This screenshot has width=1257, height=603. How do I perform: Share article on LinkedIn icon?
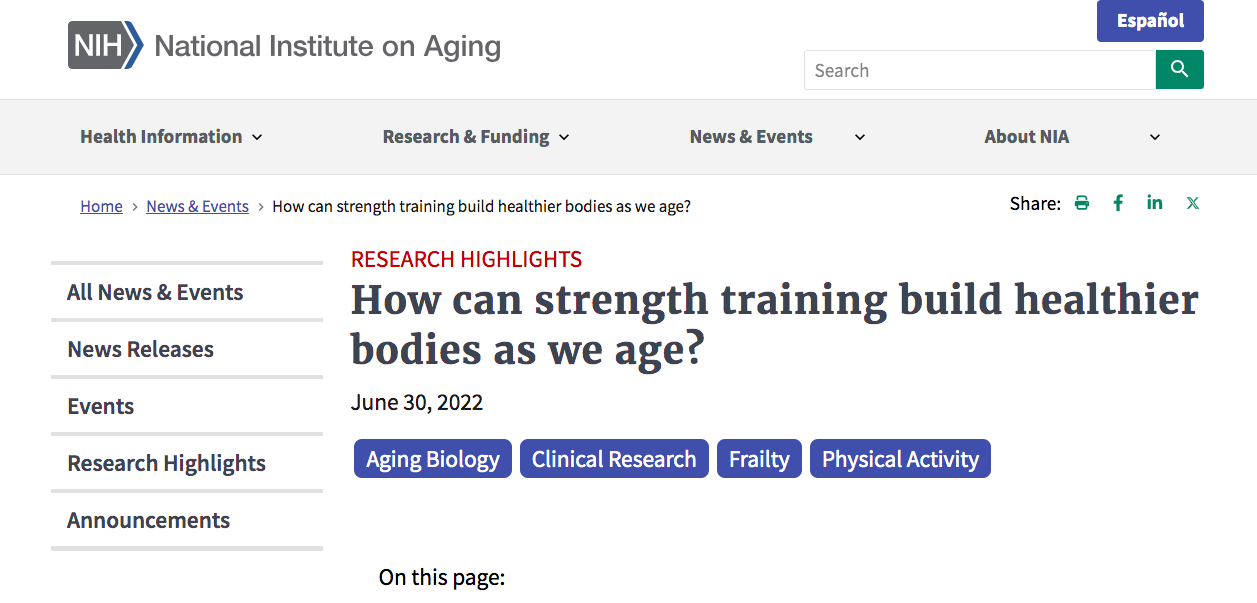click(x=1155, y=203)
